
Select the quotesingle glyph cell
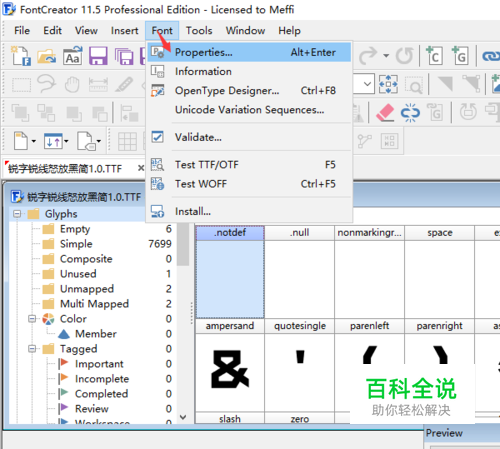click(x=300, y=365)
